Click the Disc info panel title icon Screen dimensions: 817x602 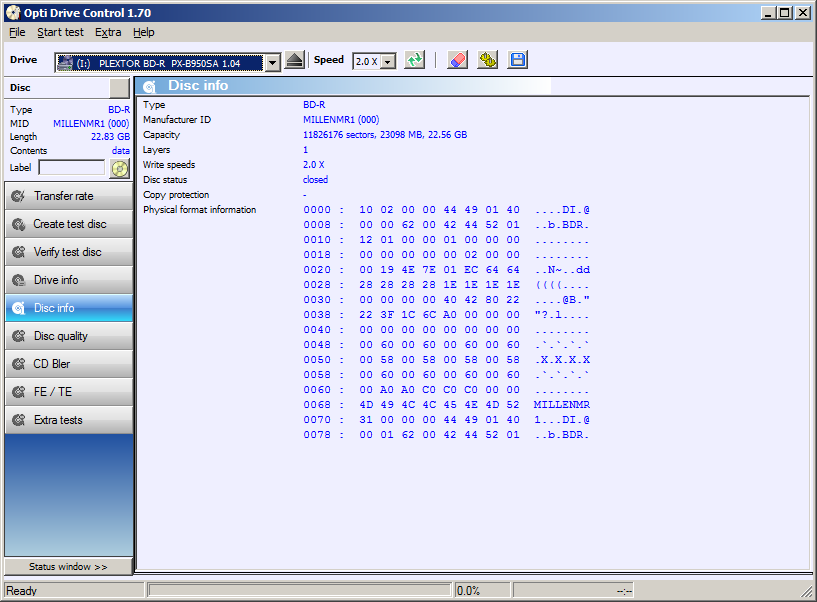point(150,86)
